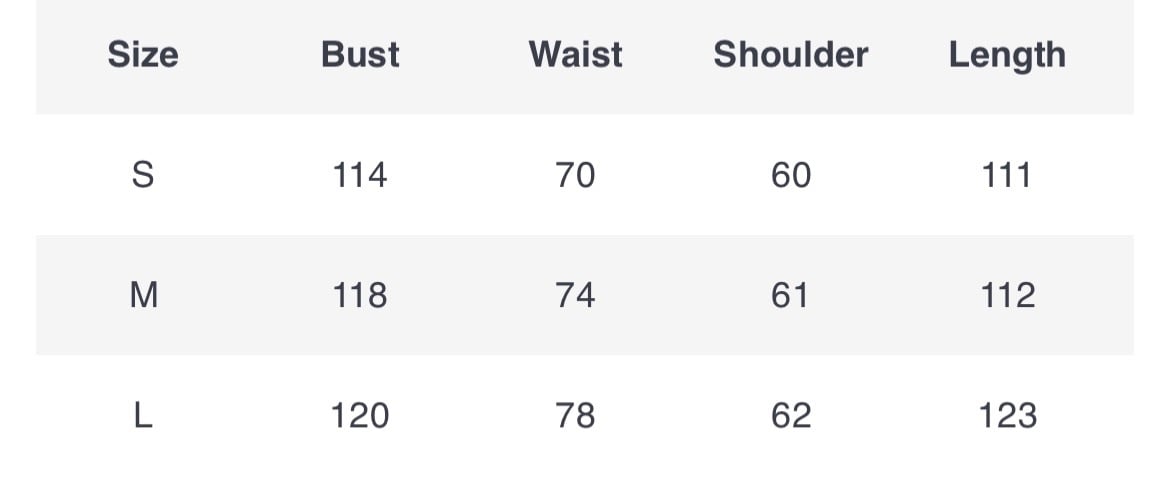
Task: Click shoulder value 62 for size L
Action: (791, 415)
